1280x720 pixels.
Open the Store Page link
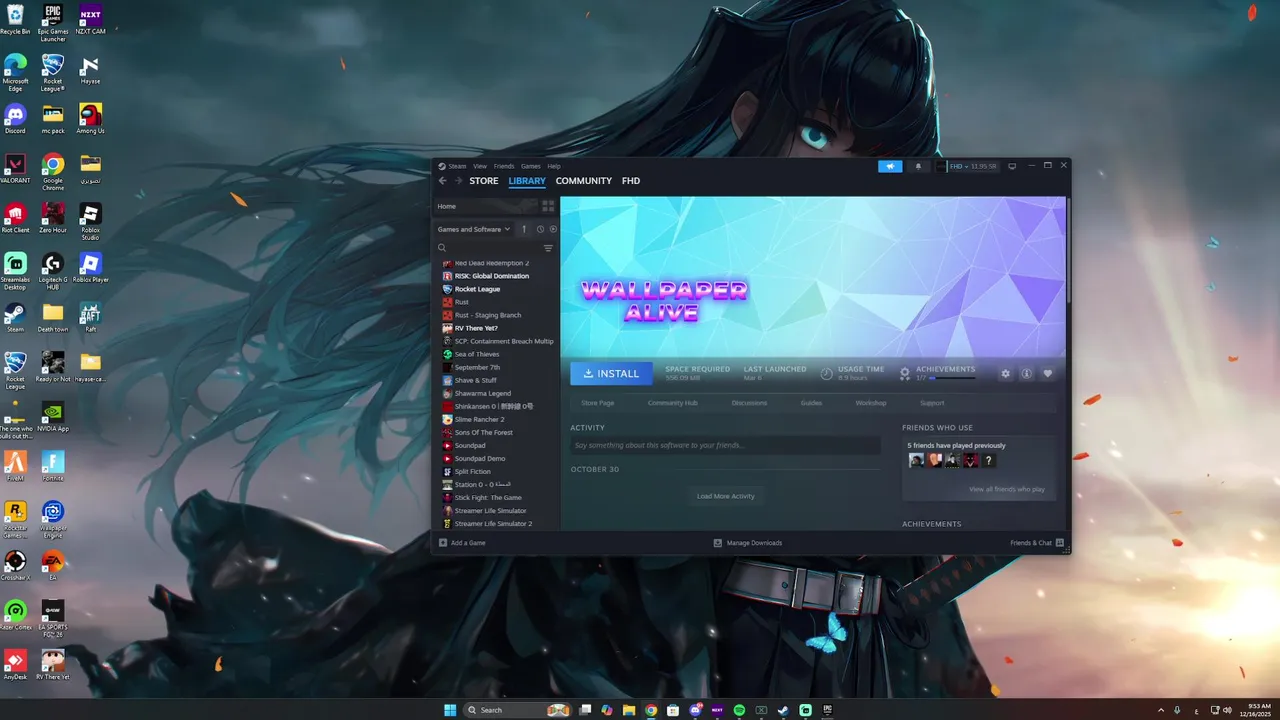coord(598,403)
